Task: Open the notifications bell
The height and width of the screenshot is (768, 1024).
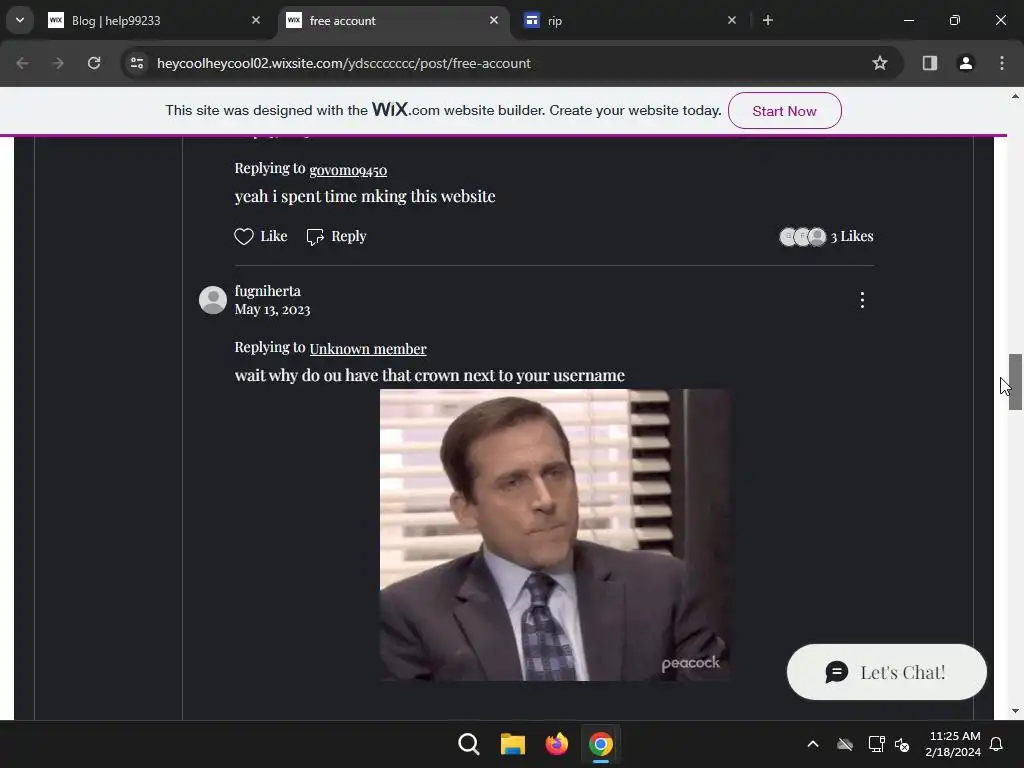Action: click(997, 744)
